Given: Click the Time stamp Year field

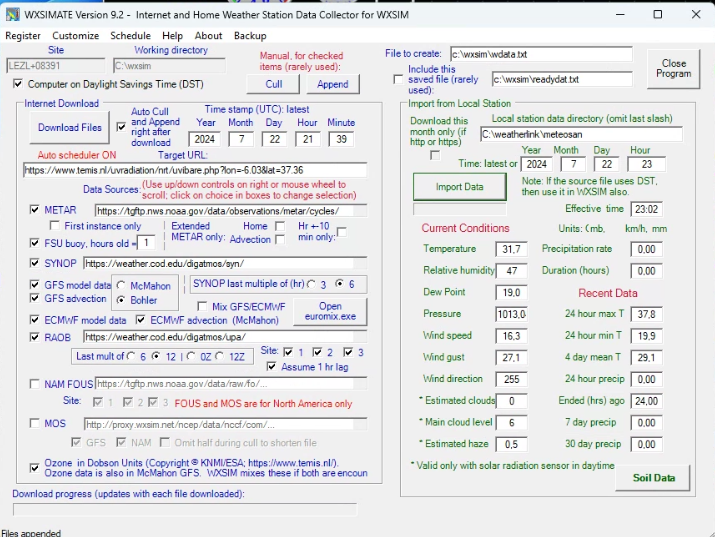Looking at the screenshot, I should click(x=204, y=139).
